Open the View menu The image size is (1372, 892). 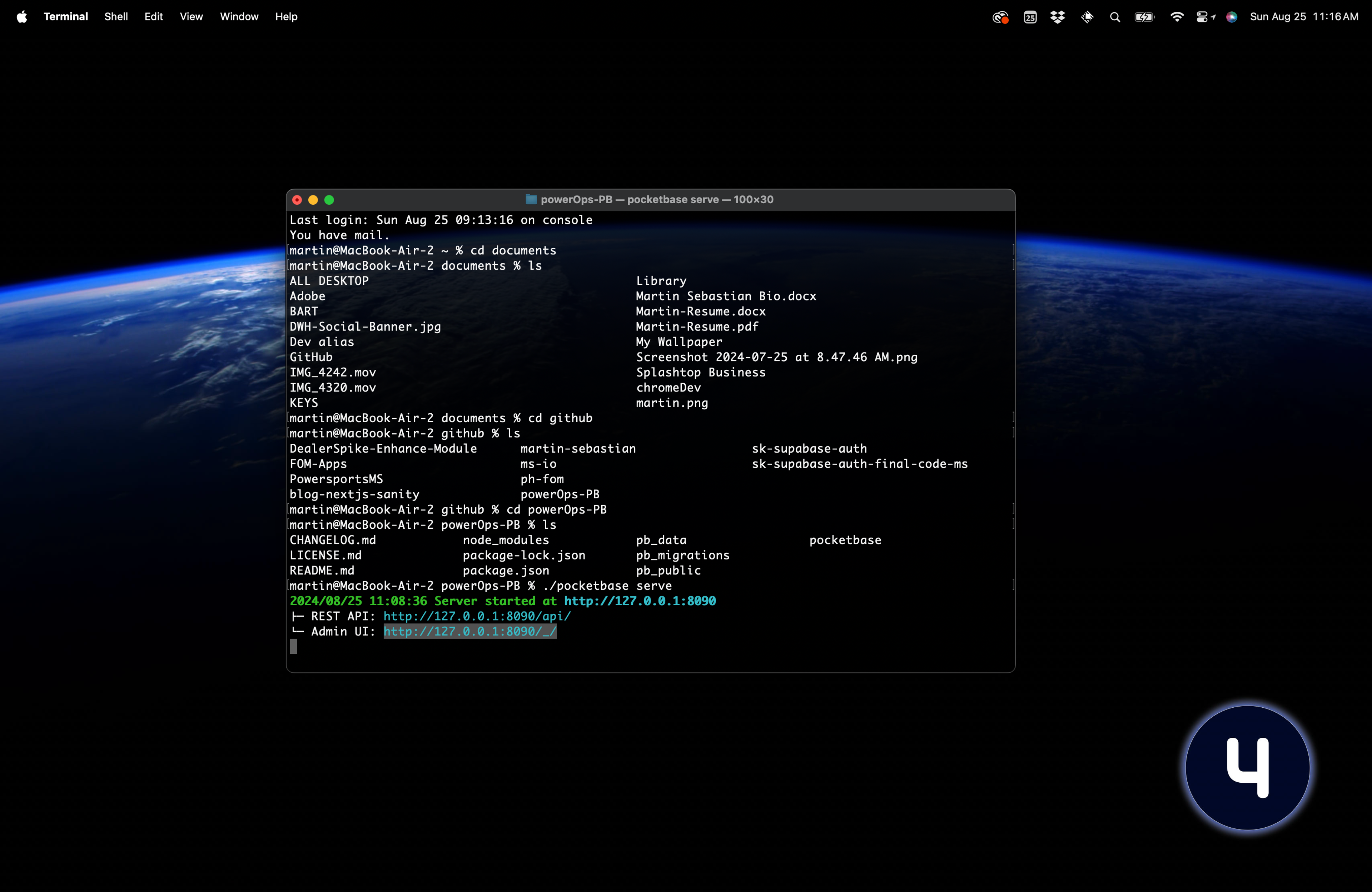pos(191,17)
